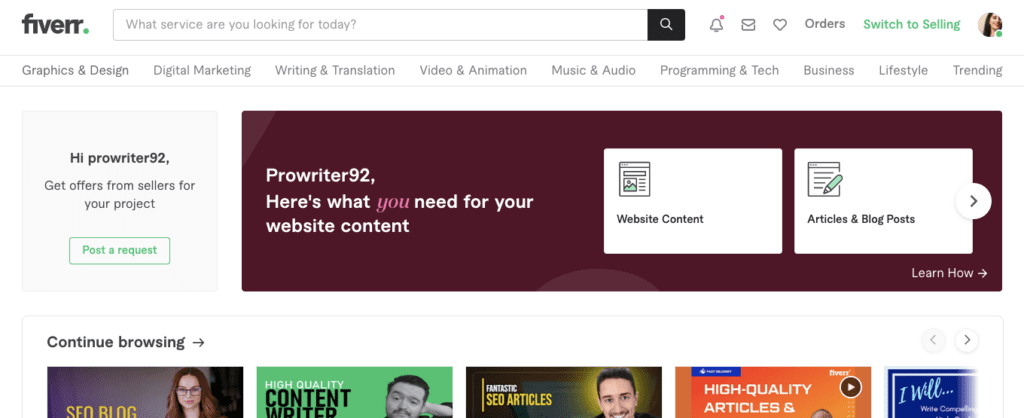Play the High-Quality Articles gig video

tap(850, 387)
